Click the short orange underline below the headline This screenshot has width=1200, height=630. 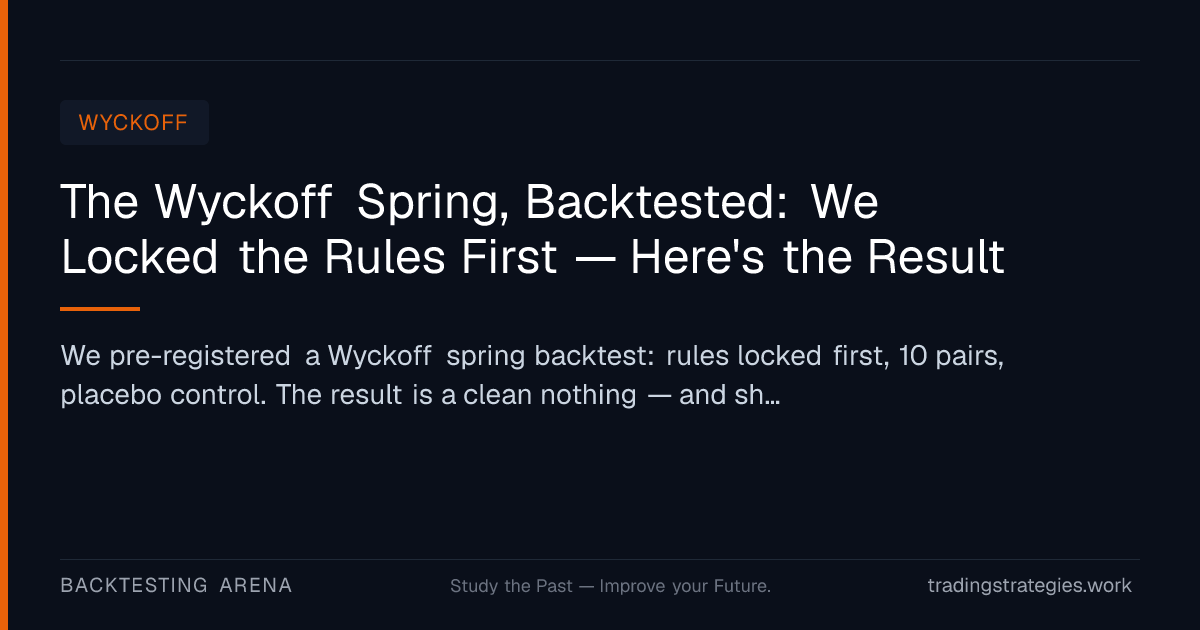click(100, 309)
